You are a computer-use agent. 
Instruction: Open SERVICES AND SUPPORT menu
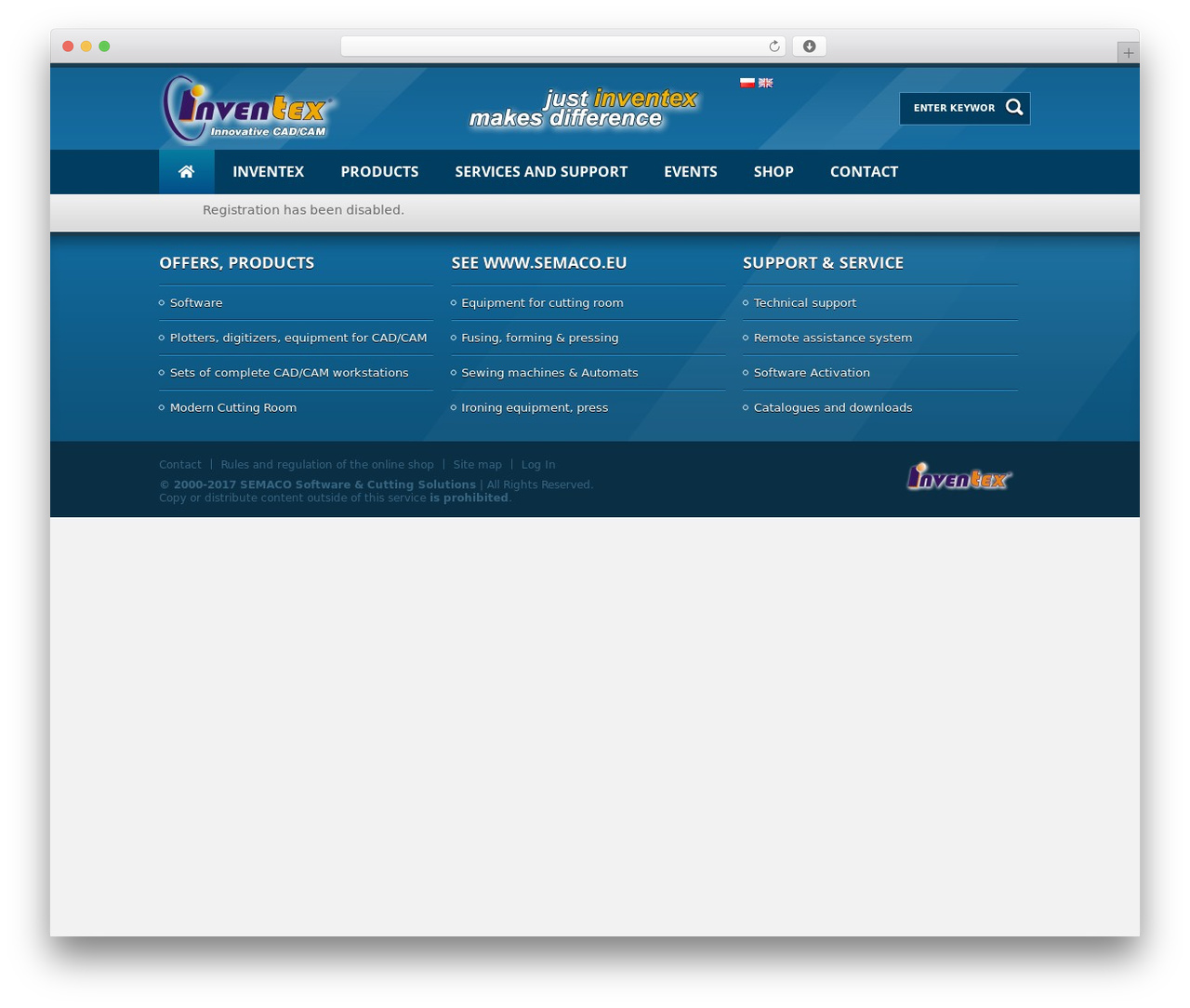(x=541, y=172)
